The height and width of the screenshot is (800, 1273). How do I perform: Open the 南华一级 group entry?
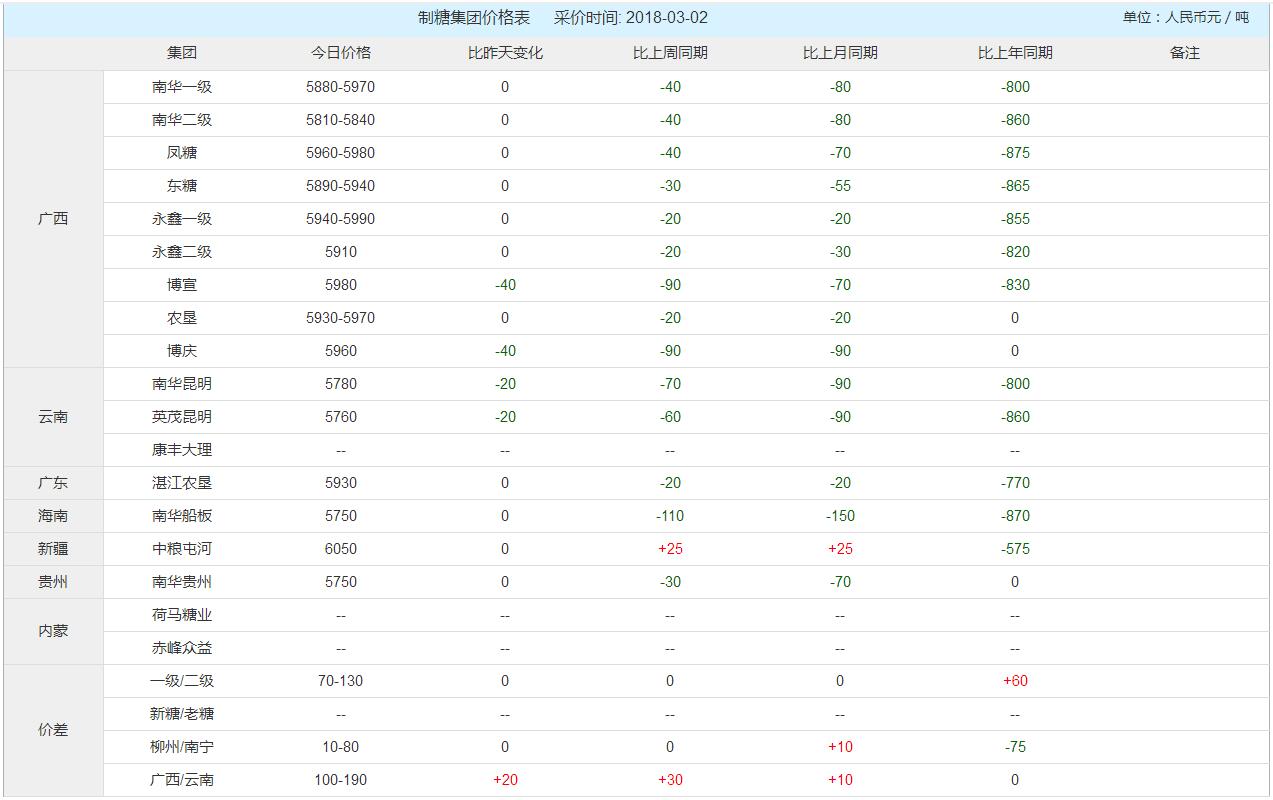182,87
